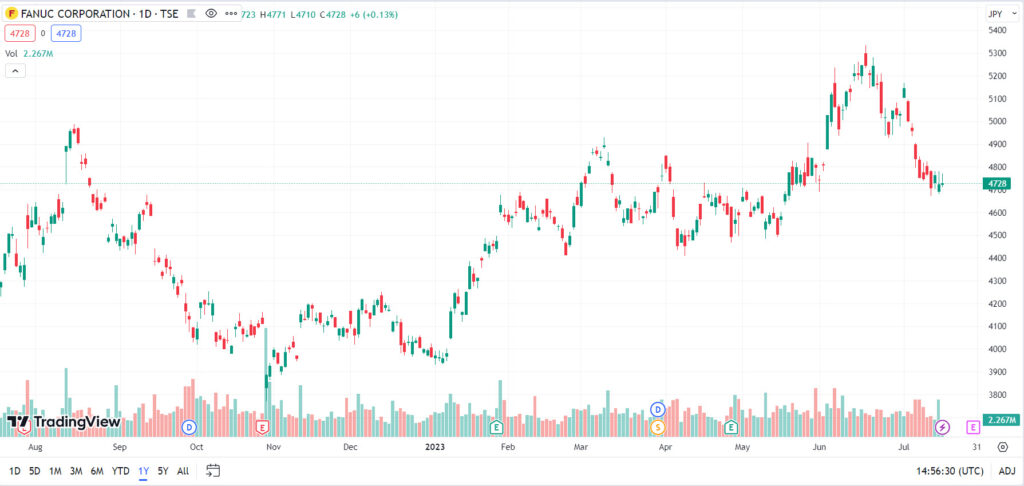Image resolution: width=1024 pixels, height=486 pixels.
Task: Open the go-to-date calendar icon
Action: point(213,470)
